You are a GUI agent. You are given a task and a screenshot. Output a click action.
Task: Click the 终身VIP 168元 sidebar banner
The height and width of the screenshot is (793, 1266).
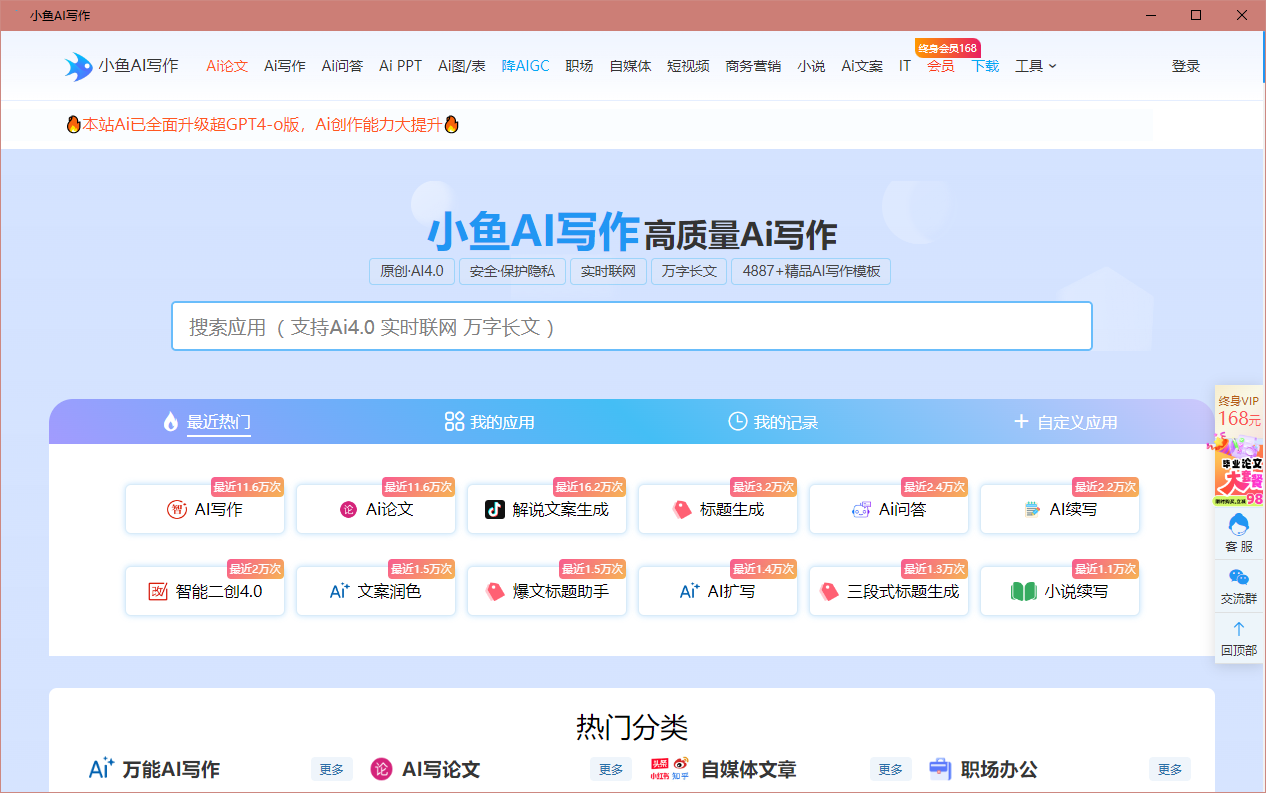point(1239,411)
